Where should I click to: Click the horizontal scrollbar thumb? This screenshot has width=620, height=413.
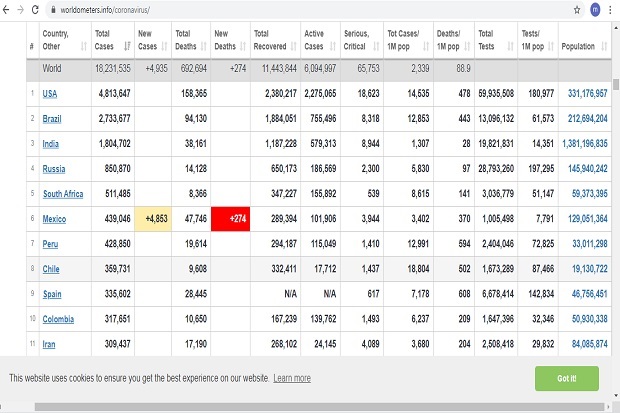pos(319,407)
